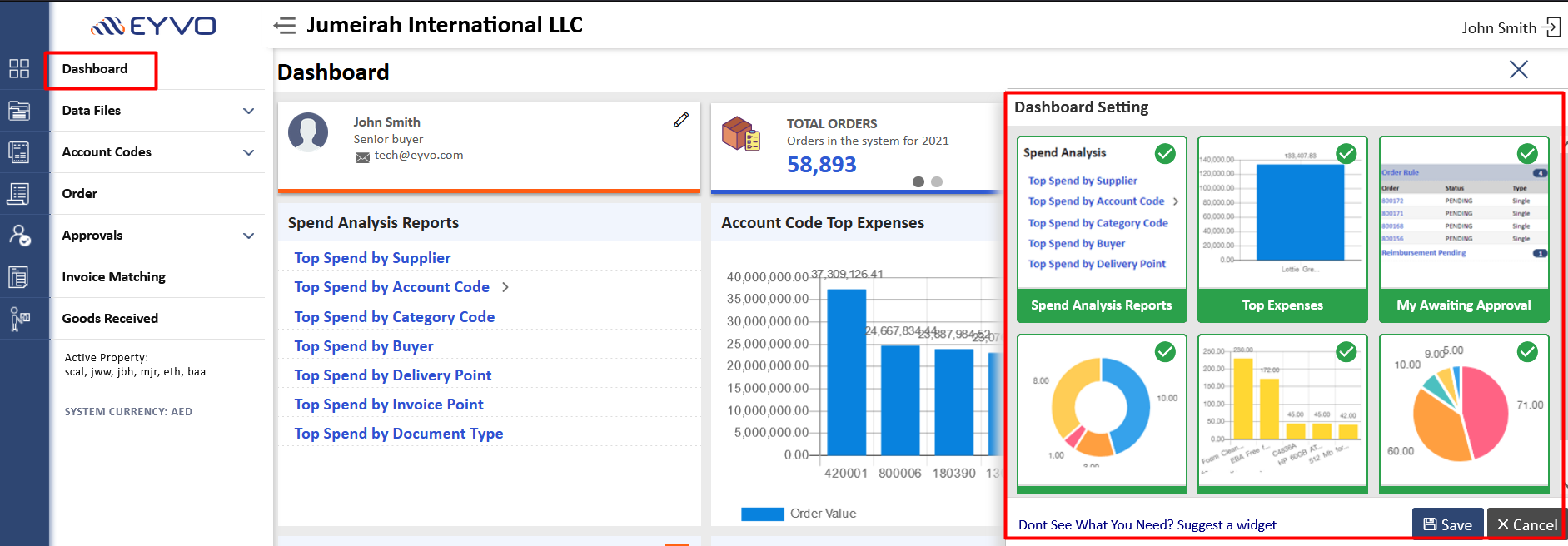This screenshot has height=546, width=1568.
Task: Expand the Account Codes menu chevron
Action: pyautogui.click(x=248, y=152)
